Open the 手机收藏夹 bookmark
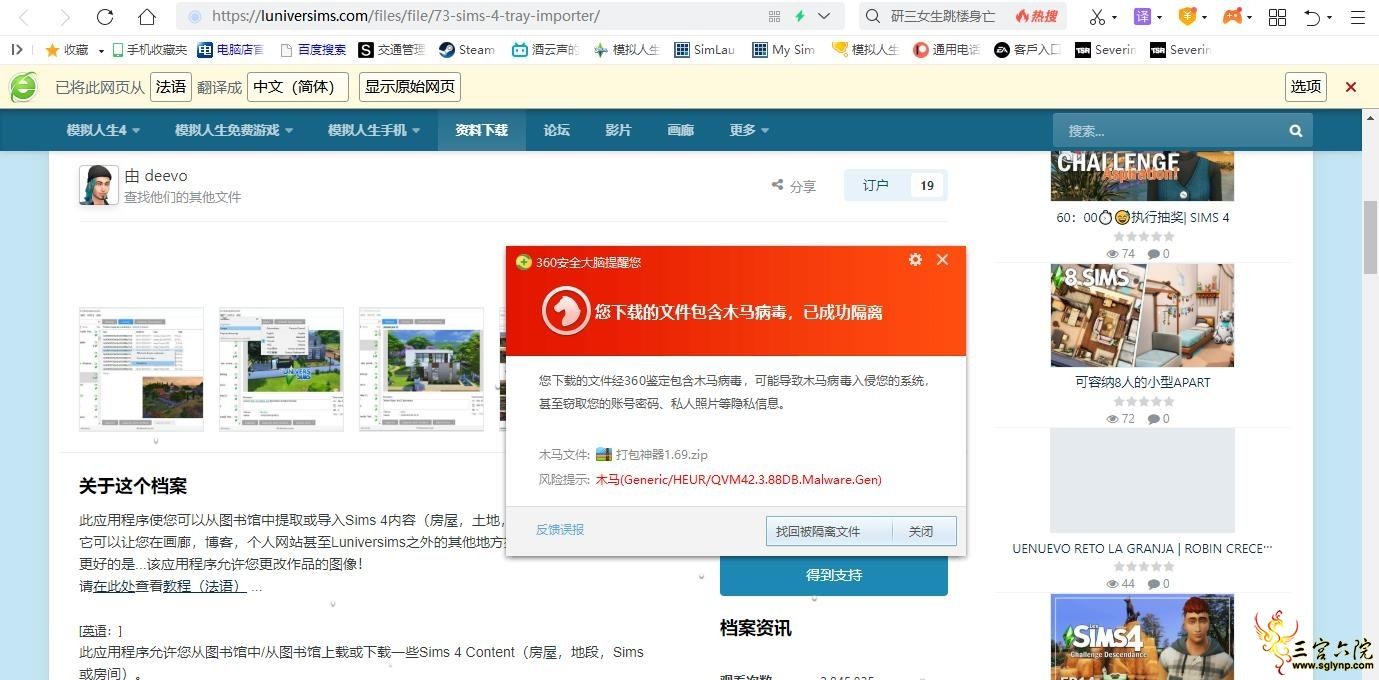Screen dimensions: 1379x680 [149, 50]
